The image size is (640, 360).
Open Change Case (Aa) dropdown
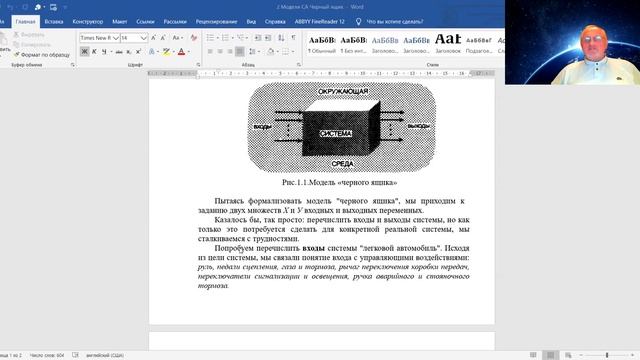pyautogui.click(x=177, y=38)
